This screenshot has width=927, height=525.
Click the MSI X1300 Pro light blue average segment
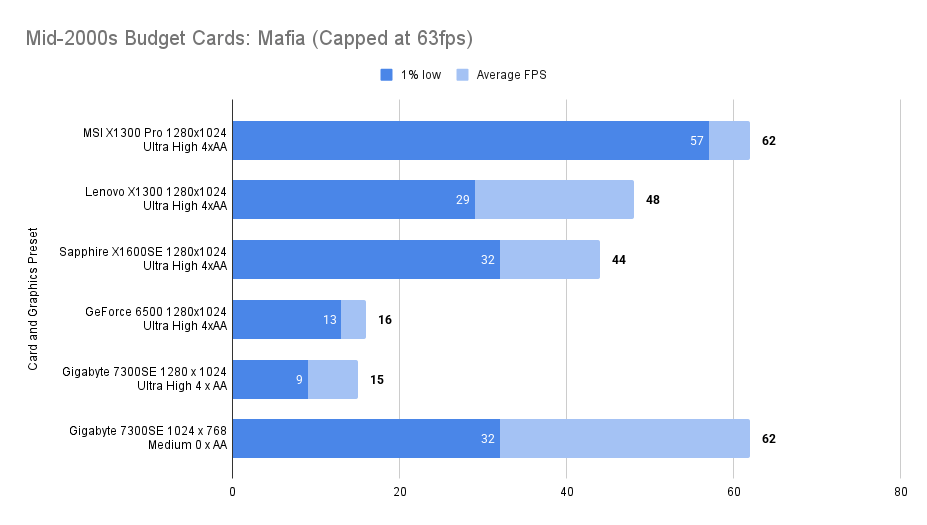pyautogui.click(x=729, y=141)
